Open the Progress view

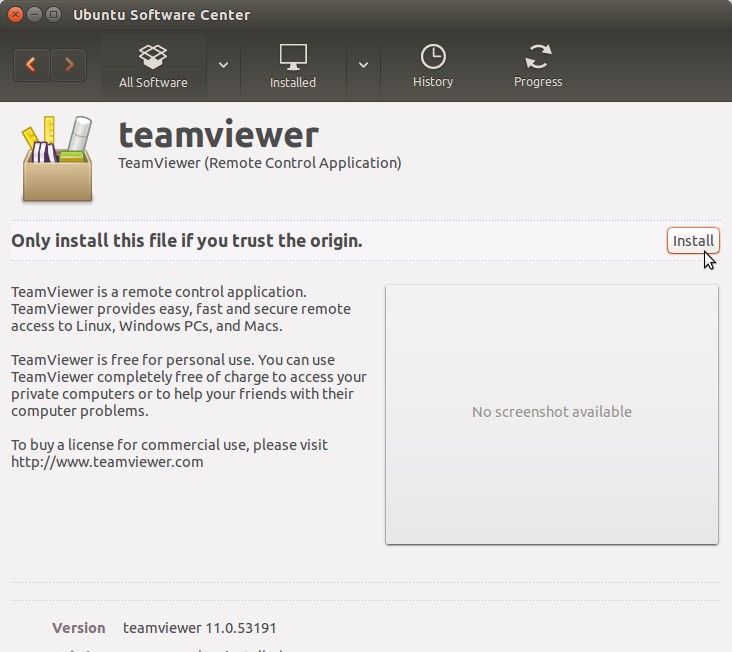click(538, 66)
